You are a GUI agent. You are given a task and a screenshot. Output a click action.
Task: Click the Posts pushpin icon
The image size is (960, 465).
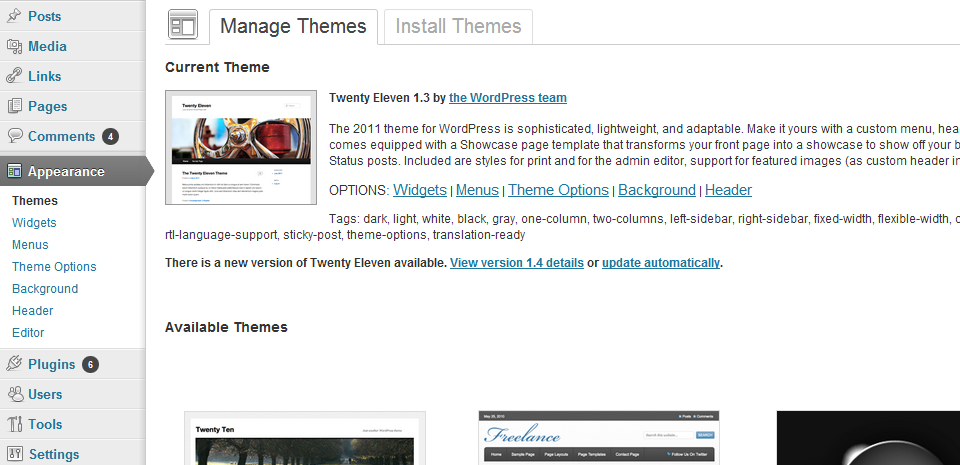click(x=14, y=15)
